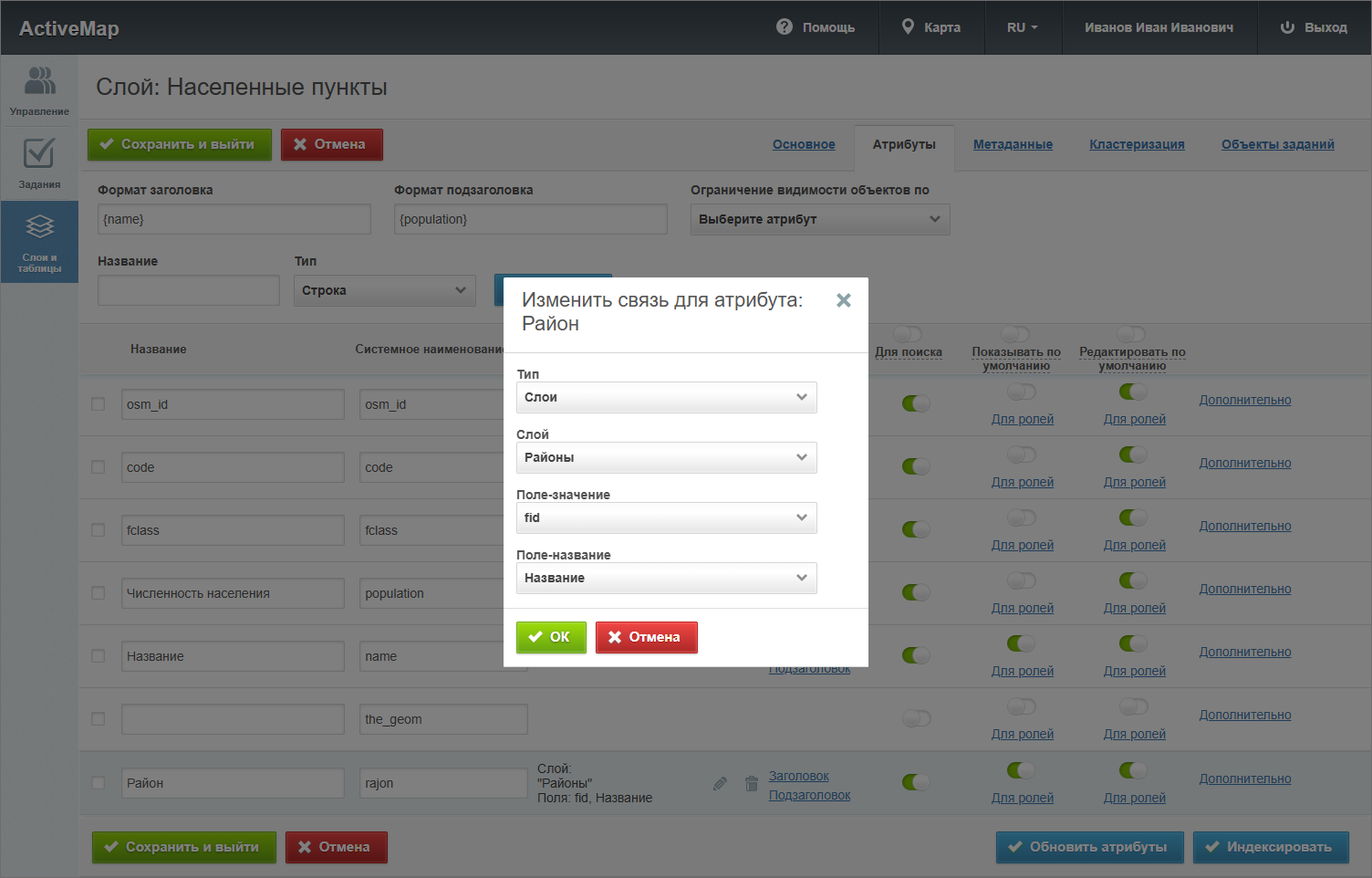This screenshot has width=1372, height=878.
Task: Open Карта from the top bar
Action: tap(931, 27)
